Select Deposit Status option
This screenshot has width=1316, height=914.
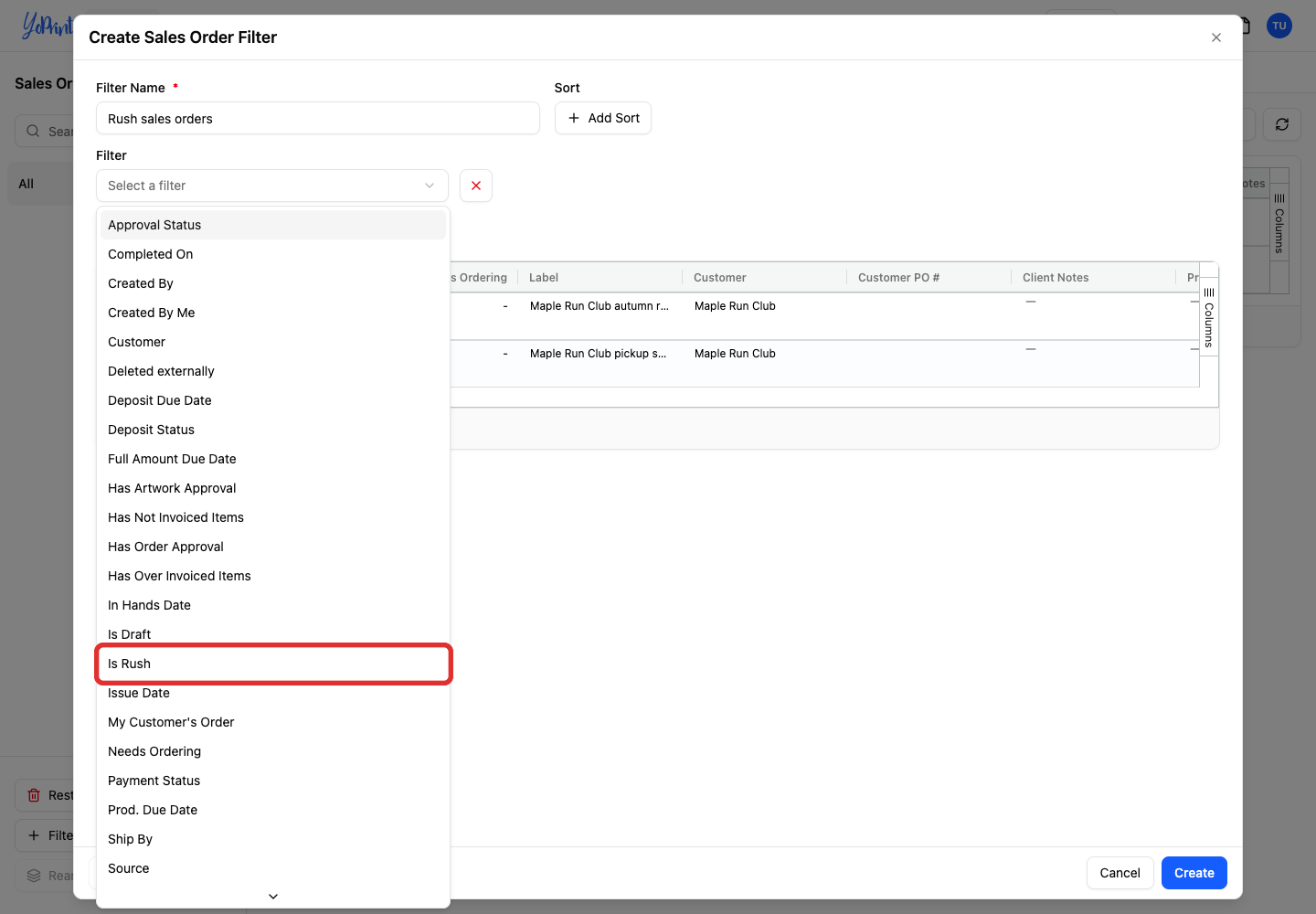(273, 430)
